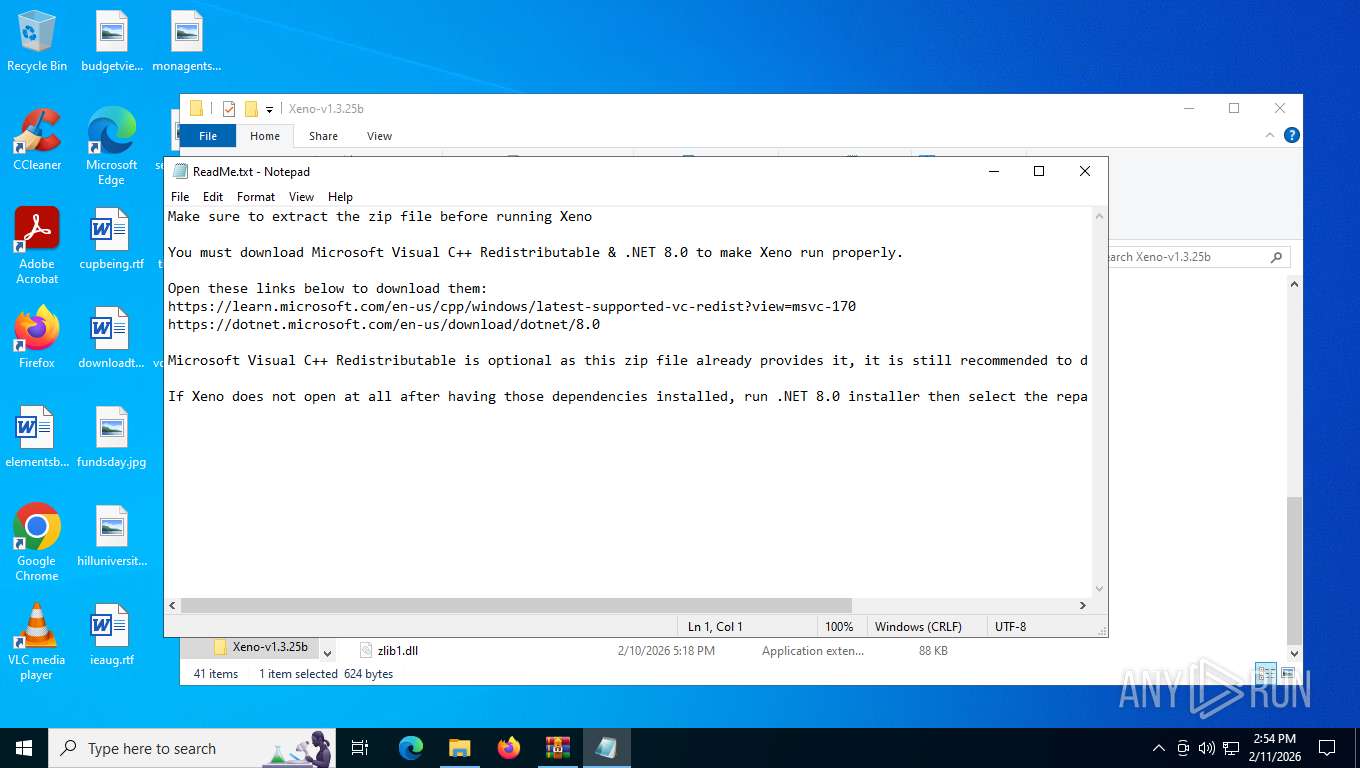This screenshot has height=768, width=1360.
Task: Open the budgetvie... image file on desktop
Action: click(x=111, y=41)
